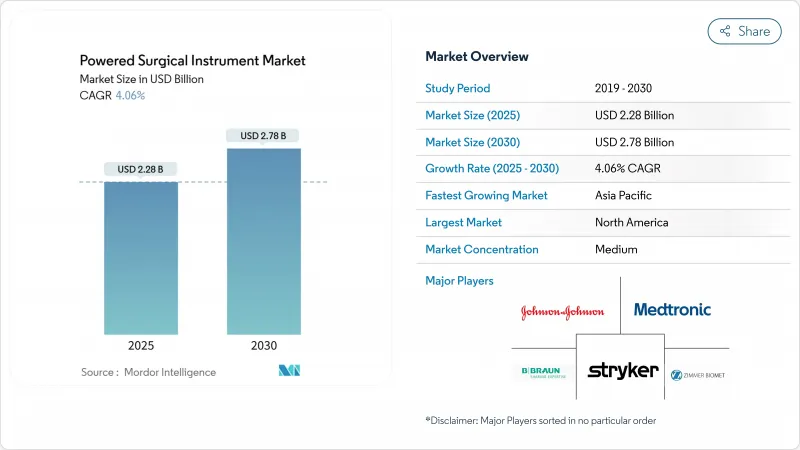Click the share icon inside Share button
This screenshot has height=450, width=800.
[x=725, y=31]
